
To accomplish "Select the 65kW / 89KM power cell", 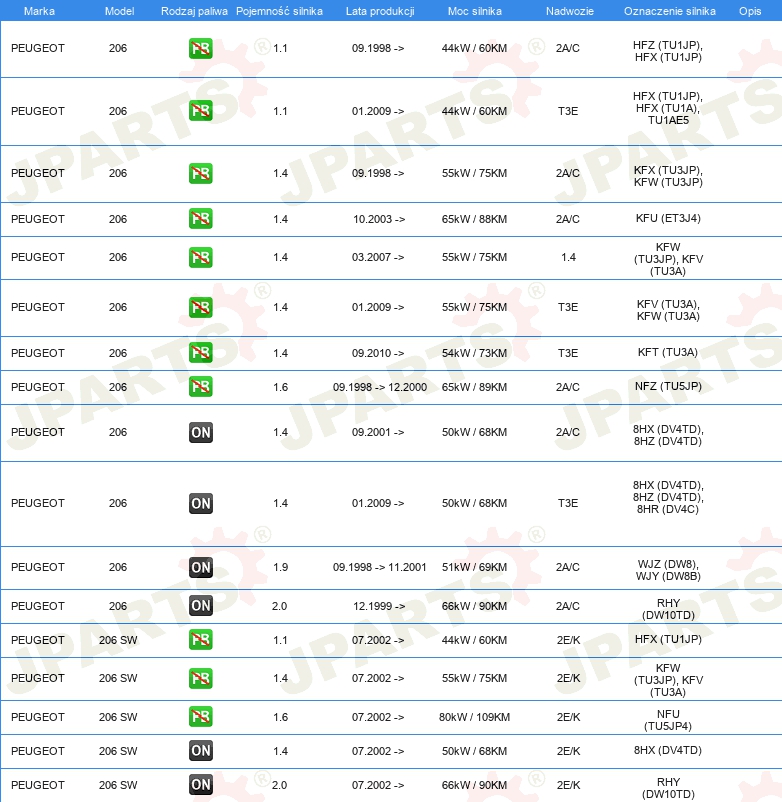I will pos(475,387).
